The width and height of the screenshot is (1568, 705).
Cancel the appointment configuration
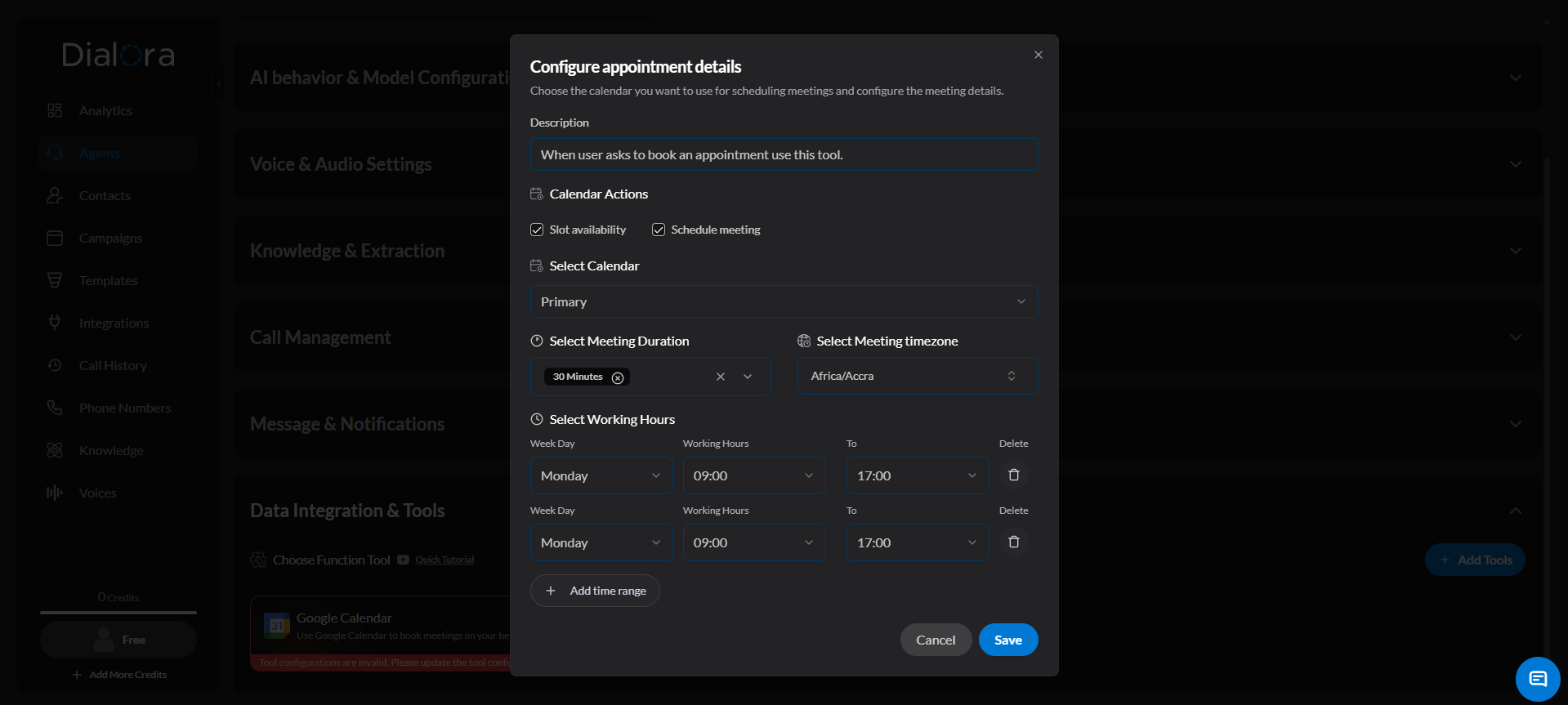936,640
